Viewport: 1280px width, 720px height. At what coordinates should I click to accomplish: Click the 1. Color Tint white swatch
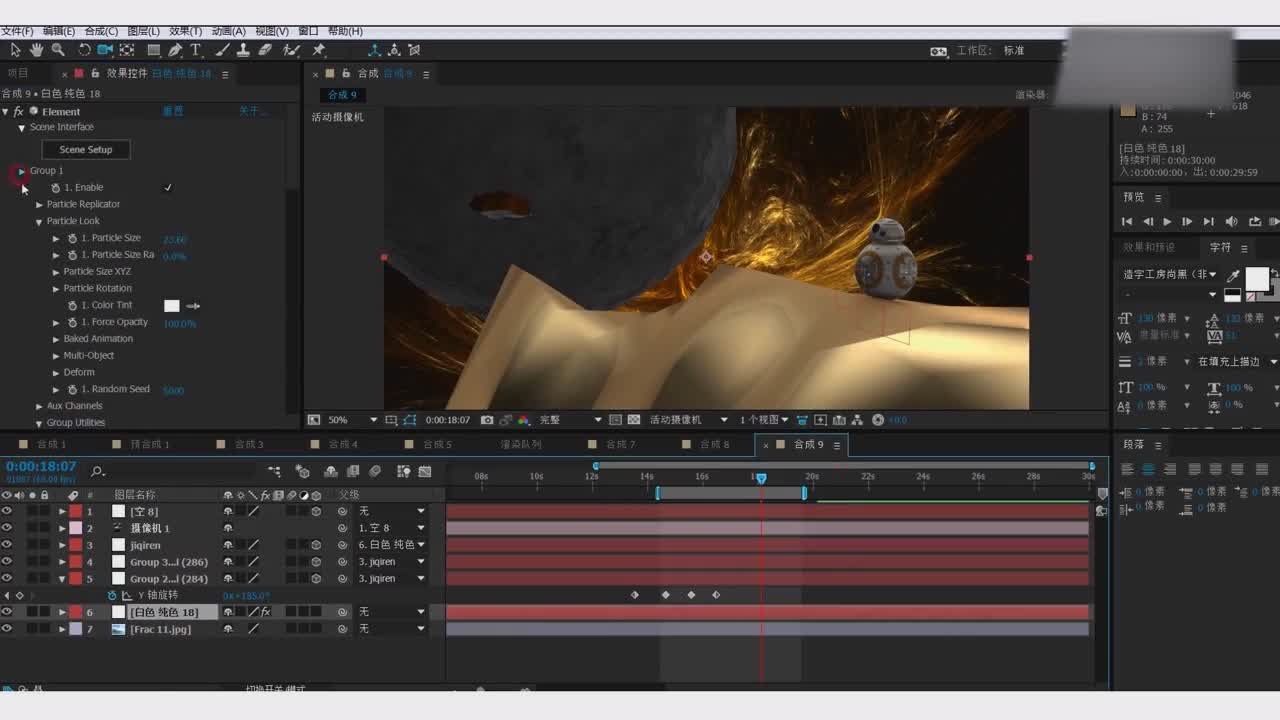[x=172, y=306]
